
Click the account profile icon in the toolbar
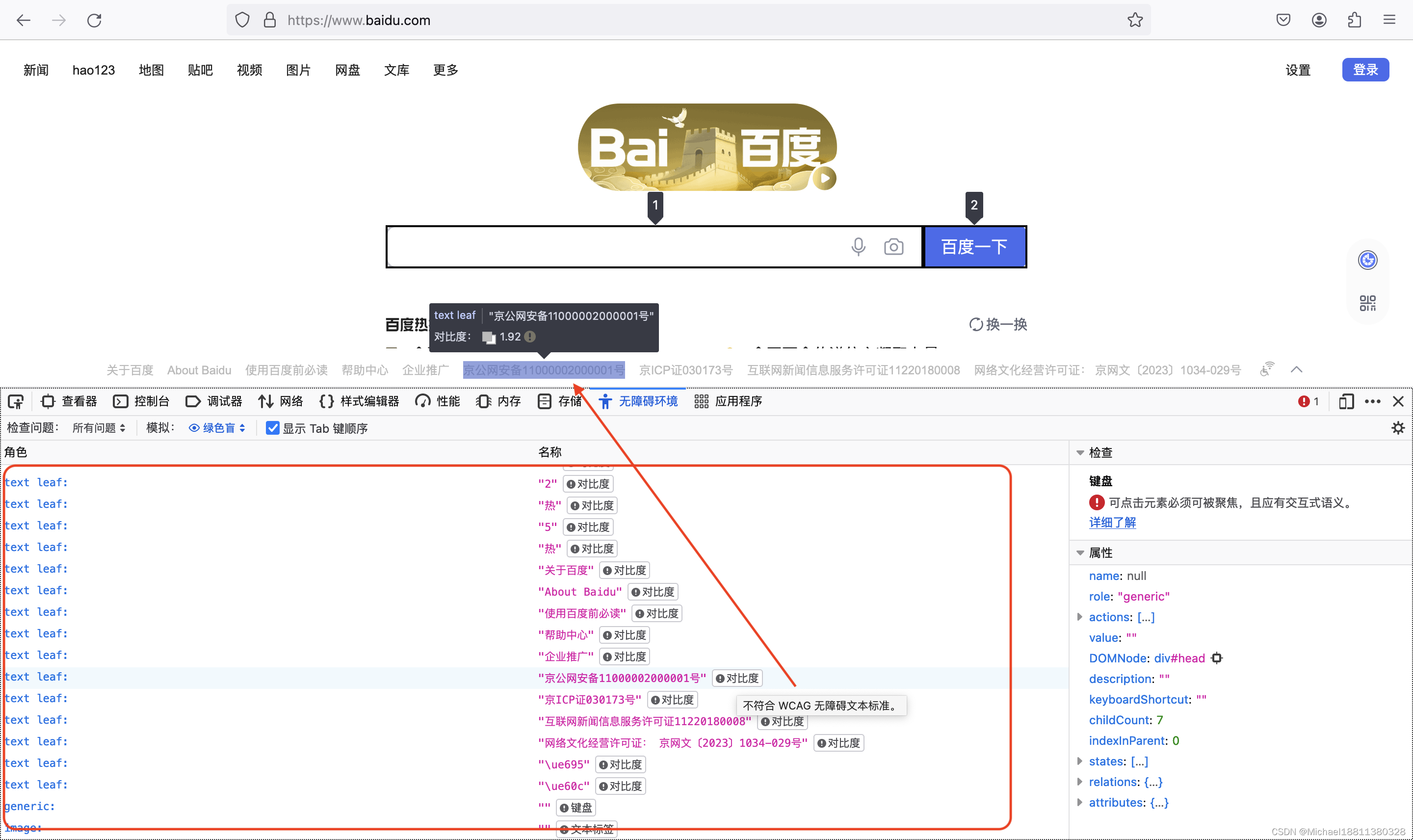[1318, 19]
